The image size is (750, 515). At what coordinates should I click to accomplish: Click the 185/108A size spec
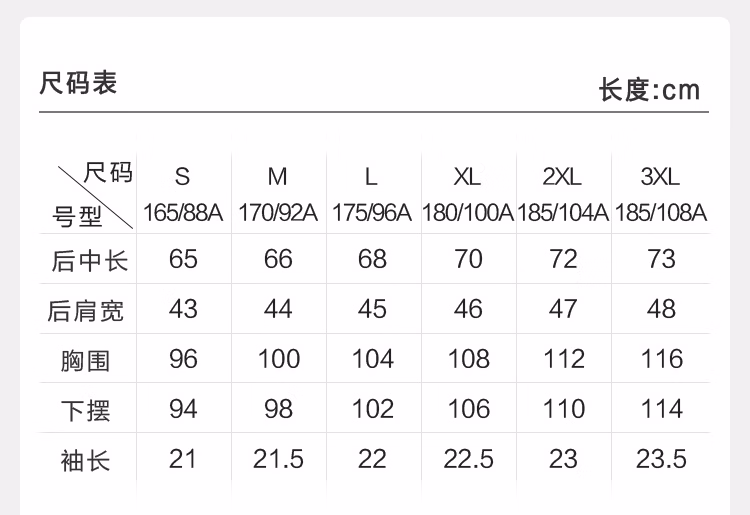click(661, 213)
